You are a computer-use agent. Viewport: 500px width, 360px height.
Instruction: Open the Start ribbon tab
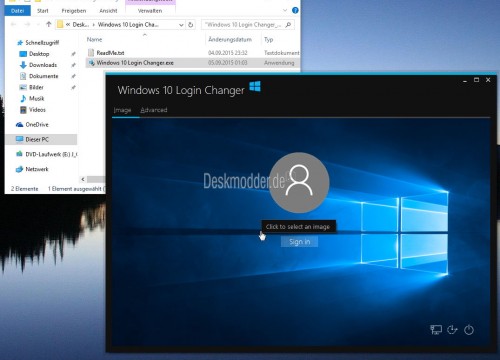coord(43,11)
